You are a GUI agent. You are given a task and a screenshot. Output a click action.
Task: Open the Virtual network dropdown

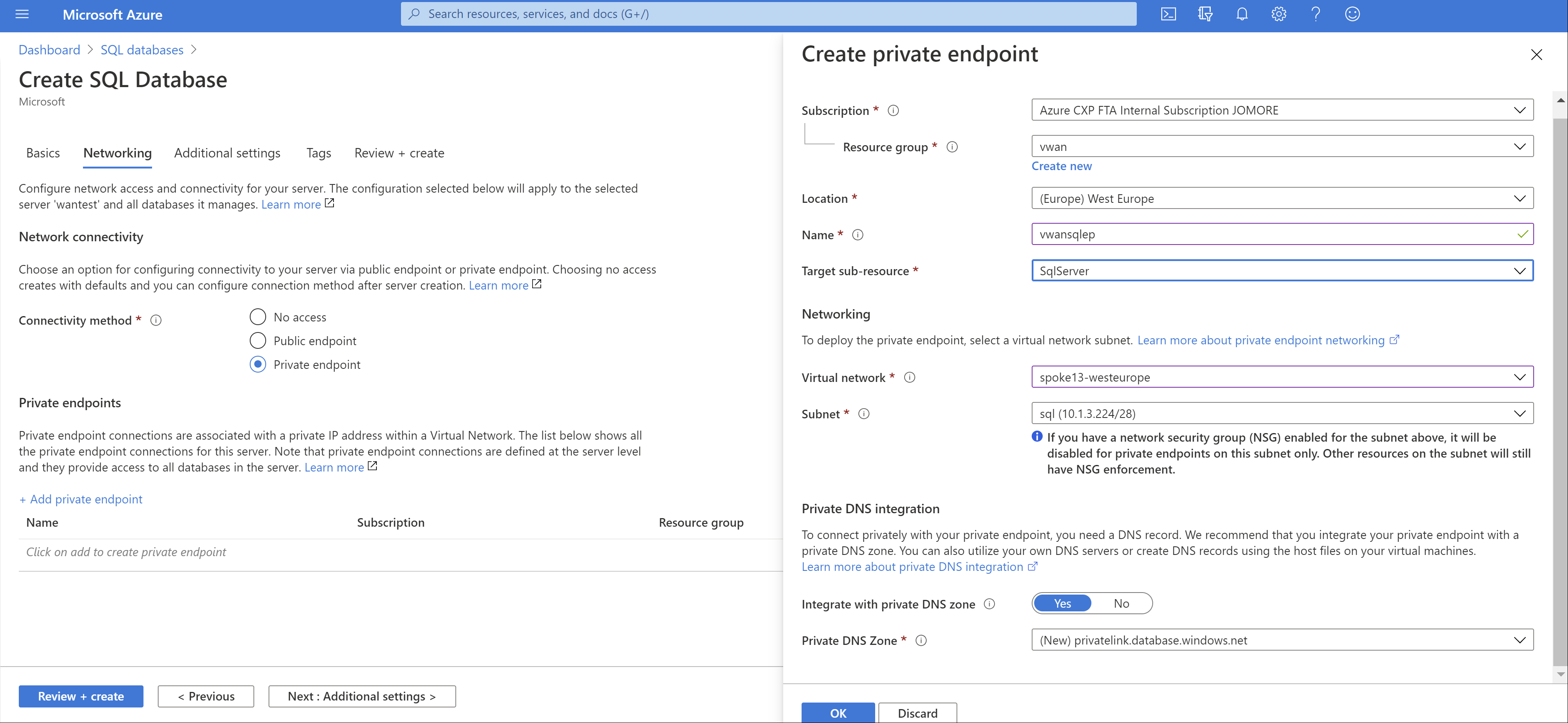click(x=1282, y=377)
